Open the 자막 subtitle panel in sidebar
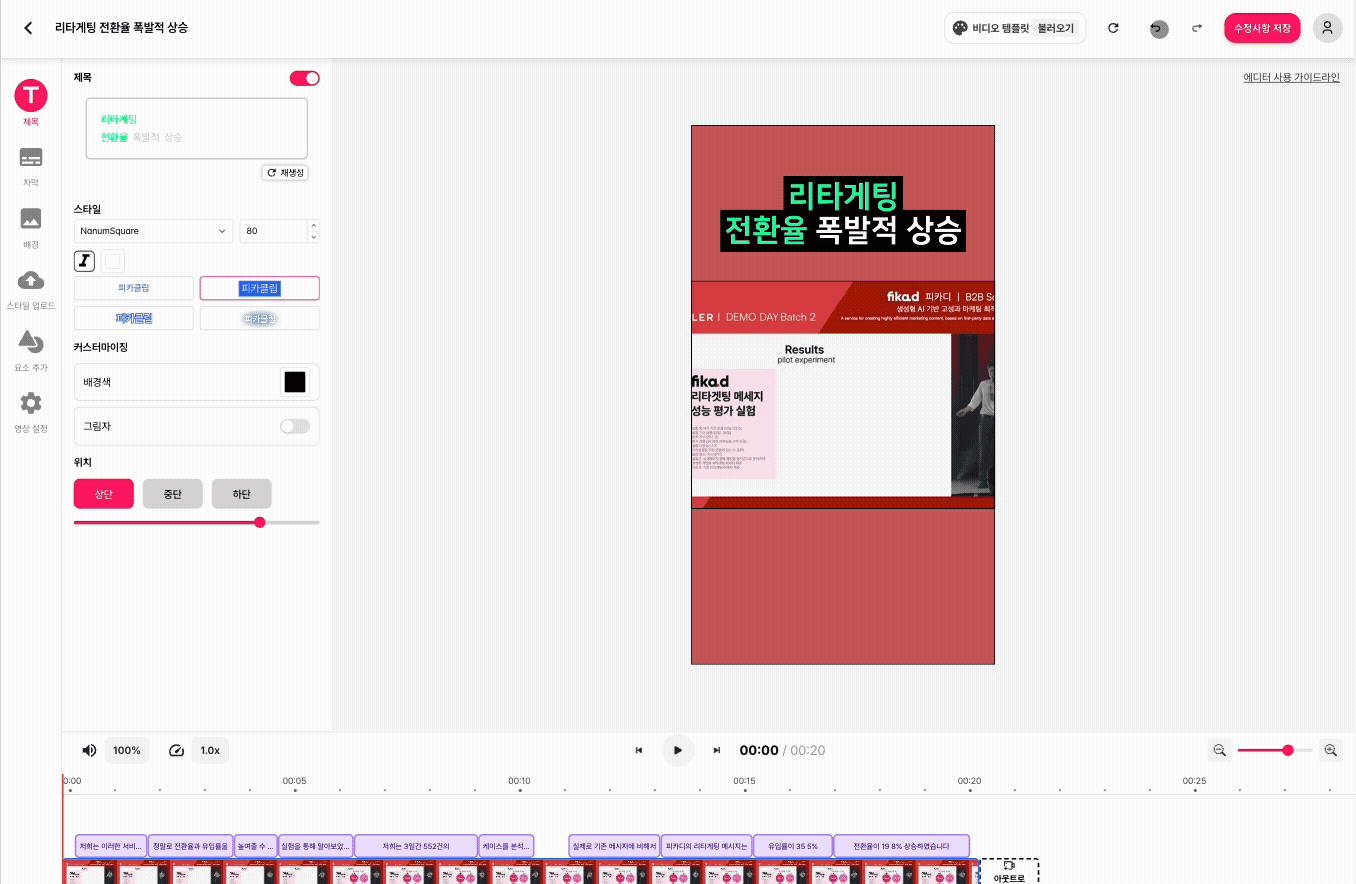Screen dimensions: 1356x884 coord(31,158)
